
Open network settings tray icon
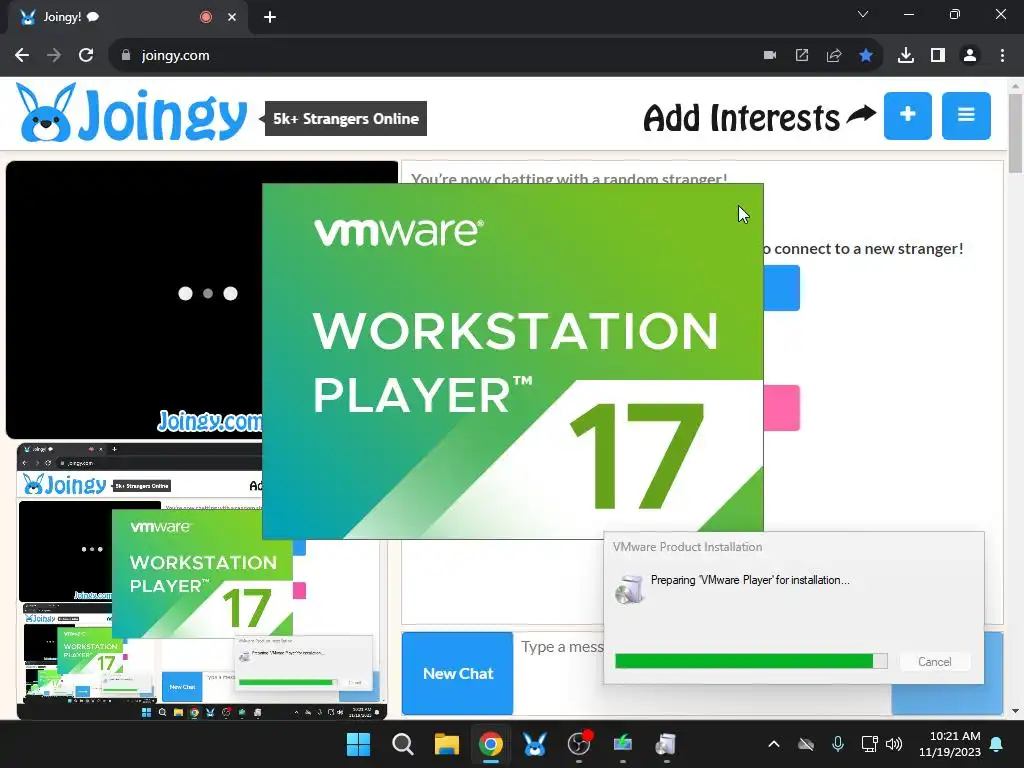coord(869,744)
